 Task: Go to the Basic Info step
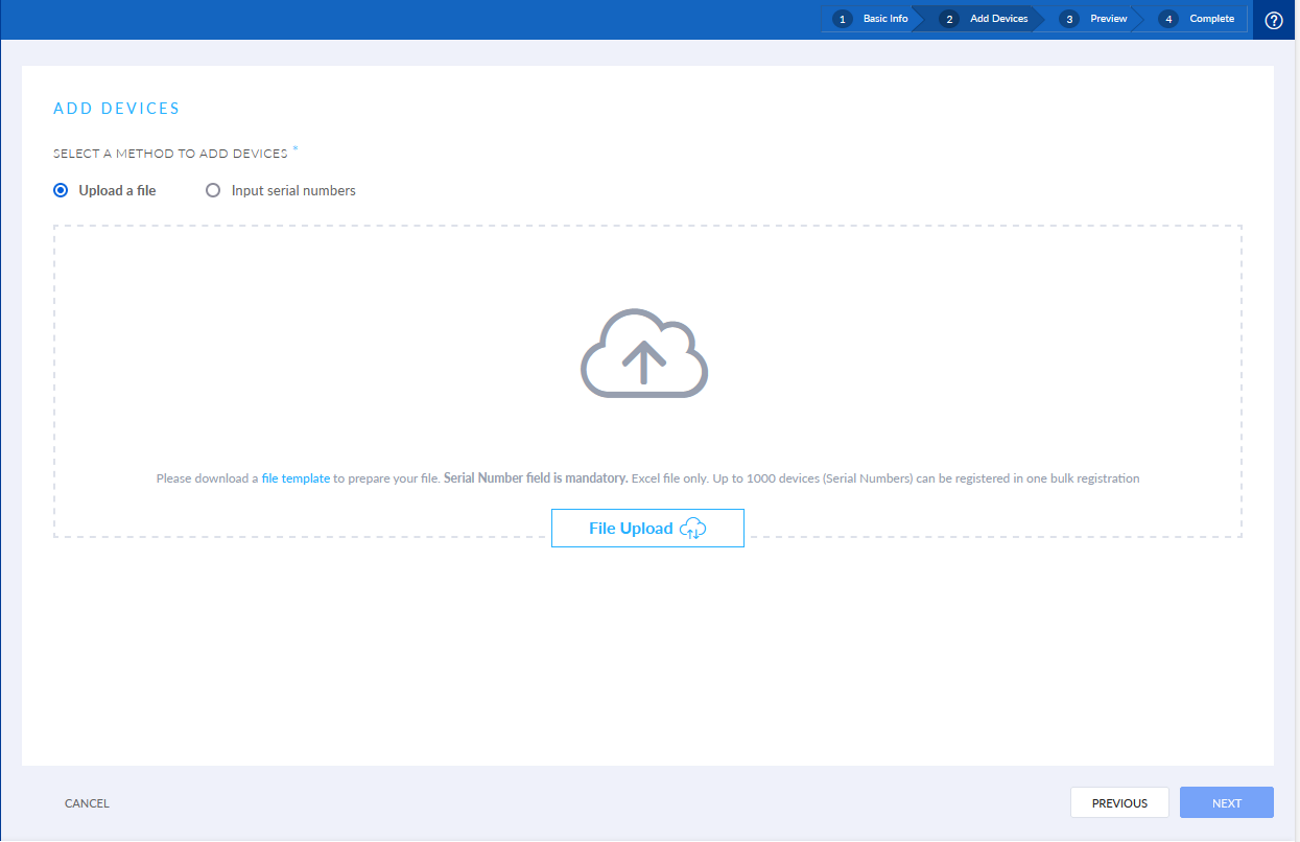(x=872, y=19)
